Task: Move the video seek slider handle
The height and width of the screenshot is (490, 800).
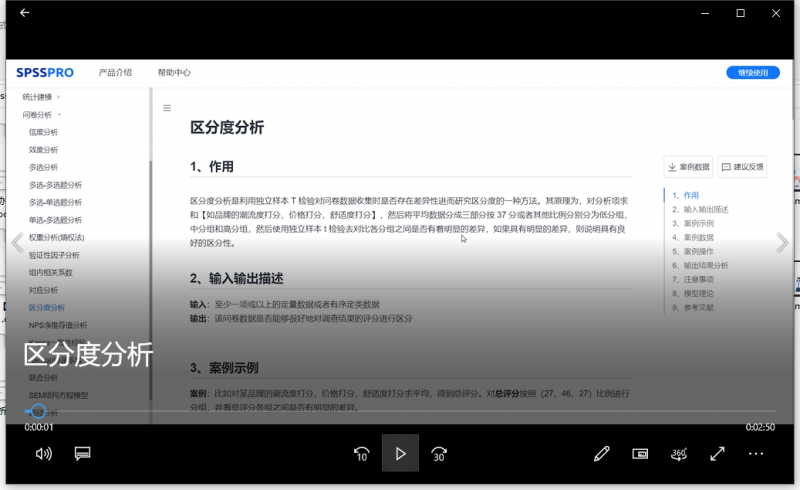Action: 38,411
